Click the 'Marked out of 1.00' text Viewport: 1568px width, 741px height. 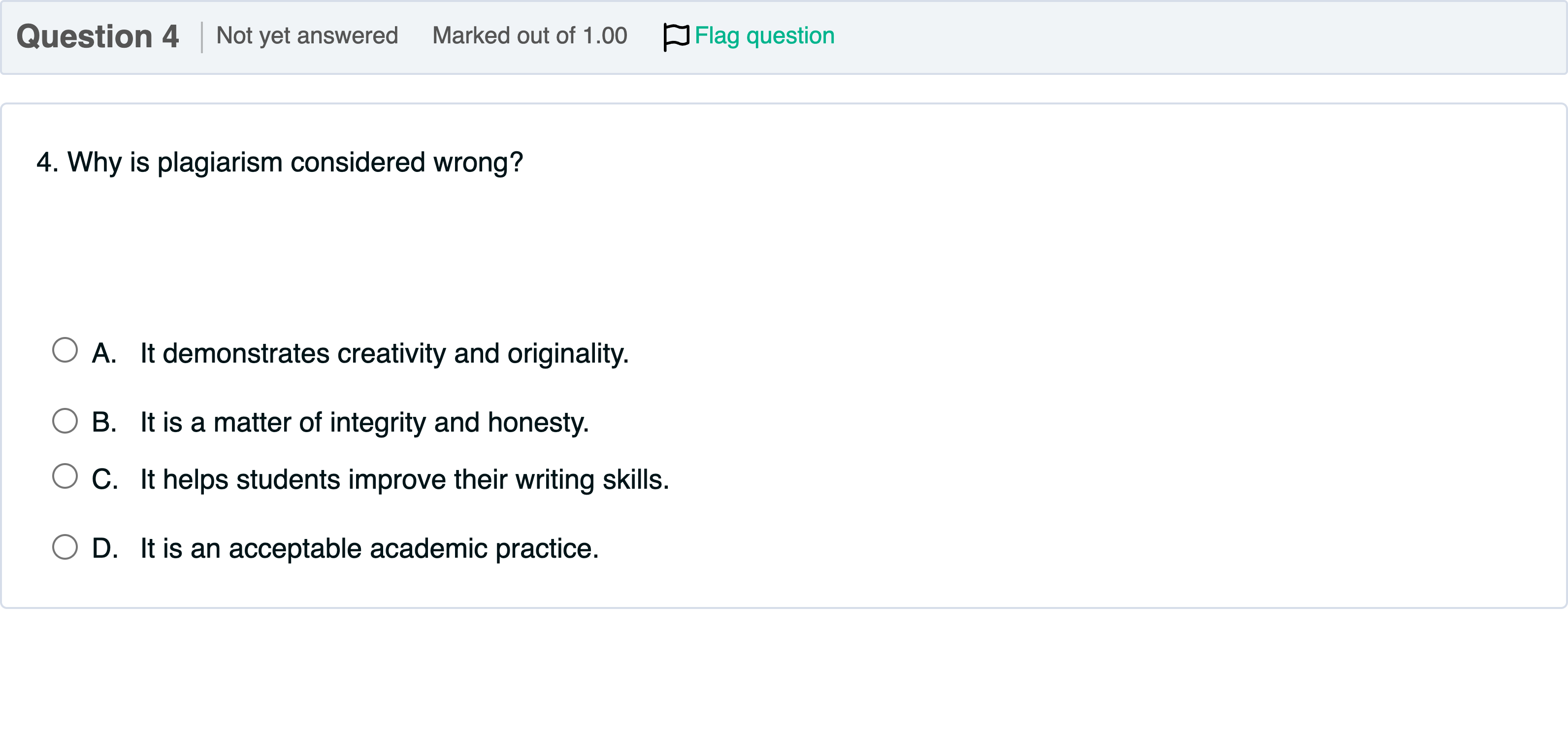(x=529, y=36)
